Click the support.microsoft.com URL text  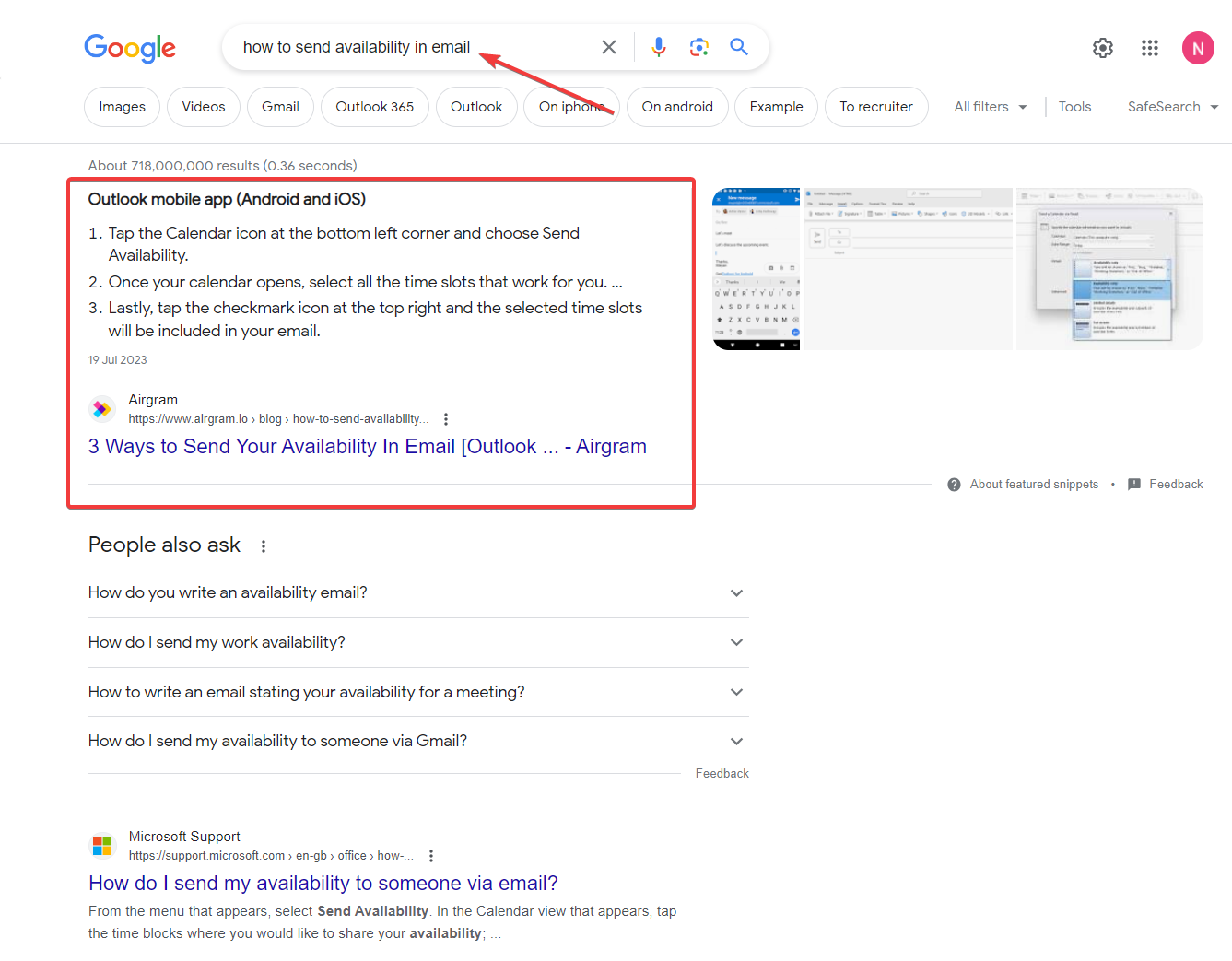(x=271, y=856)
